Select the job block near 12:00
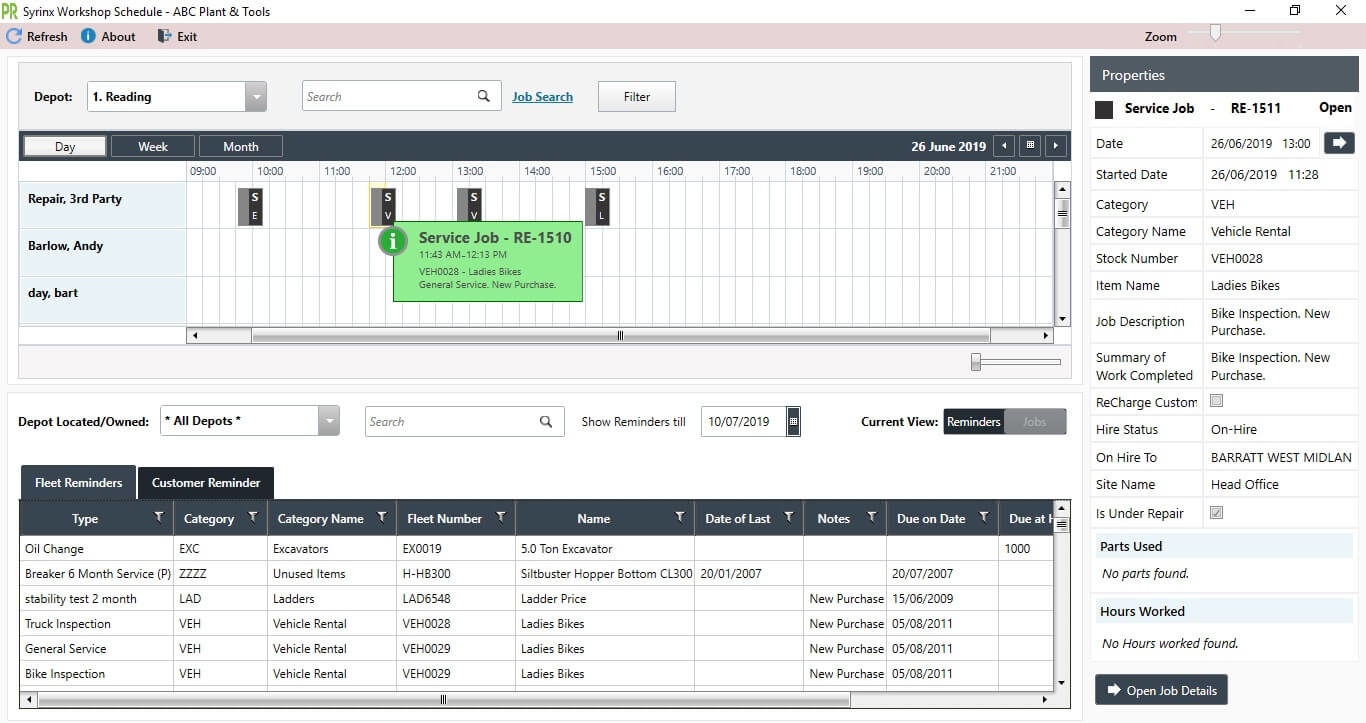Screen dimensions: 1366x723 pyautogui.click(x=383, y=206)
